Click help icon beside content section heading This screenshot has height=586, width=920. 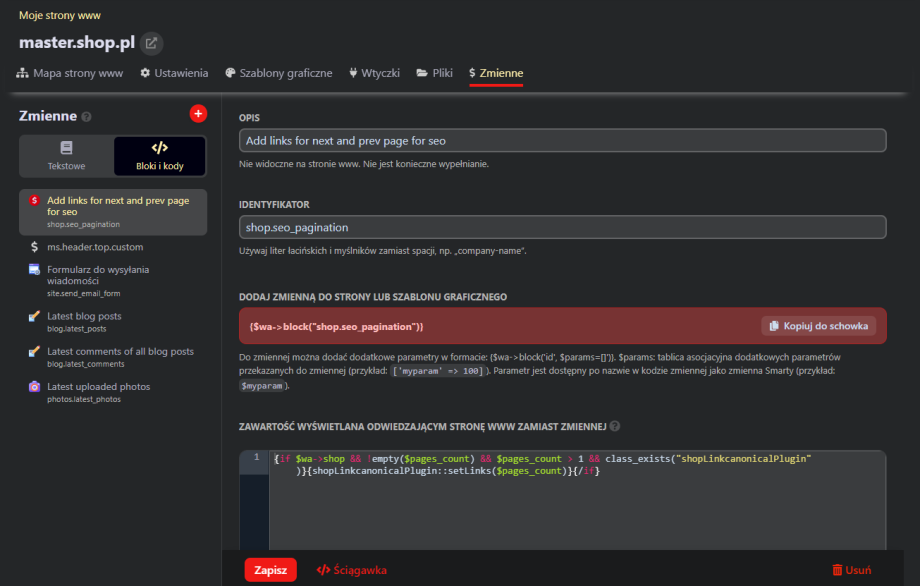(614, 426)
